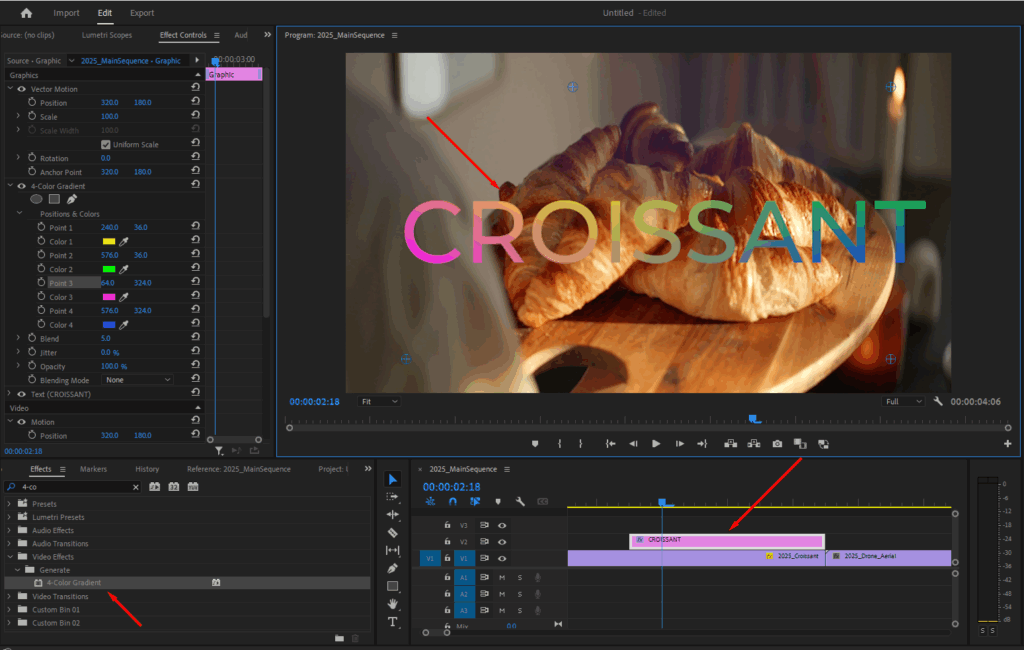This screenshot has width=1024, height=650.
Task: Select the Ripple Edit tool
Action: point(392,515)
